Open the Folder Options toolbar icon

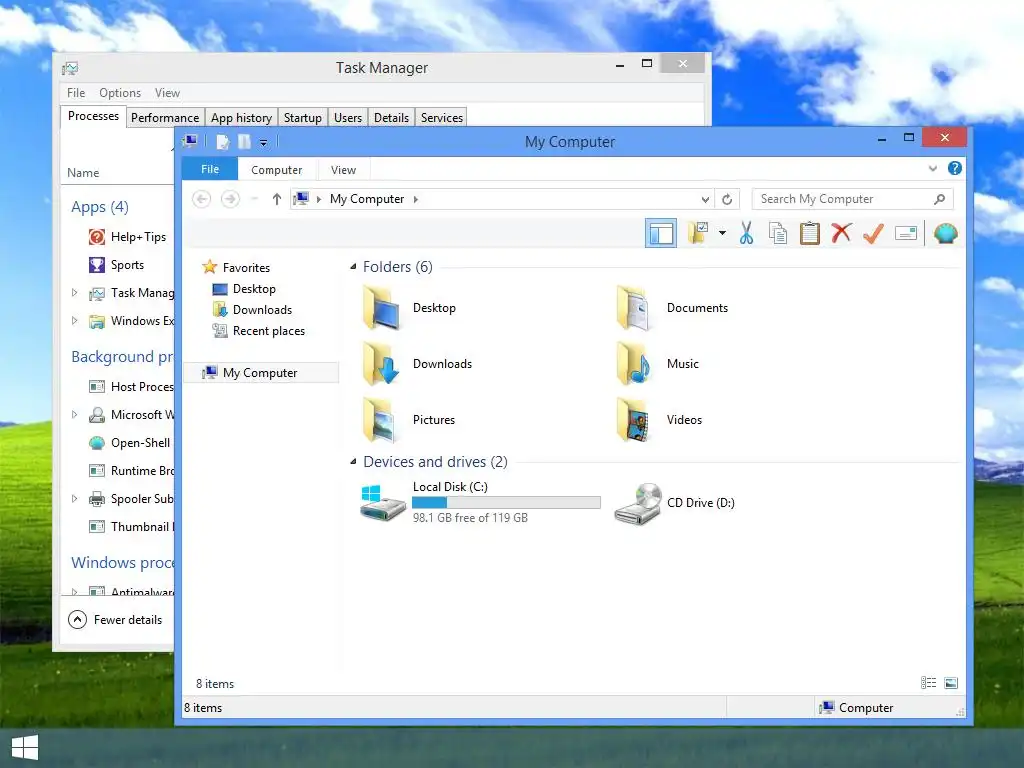(x=697, y=233)
